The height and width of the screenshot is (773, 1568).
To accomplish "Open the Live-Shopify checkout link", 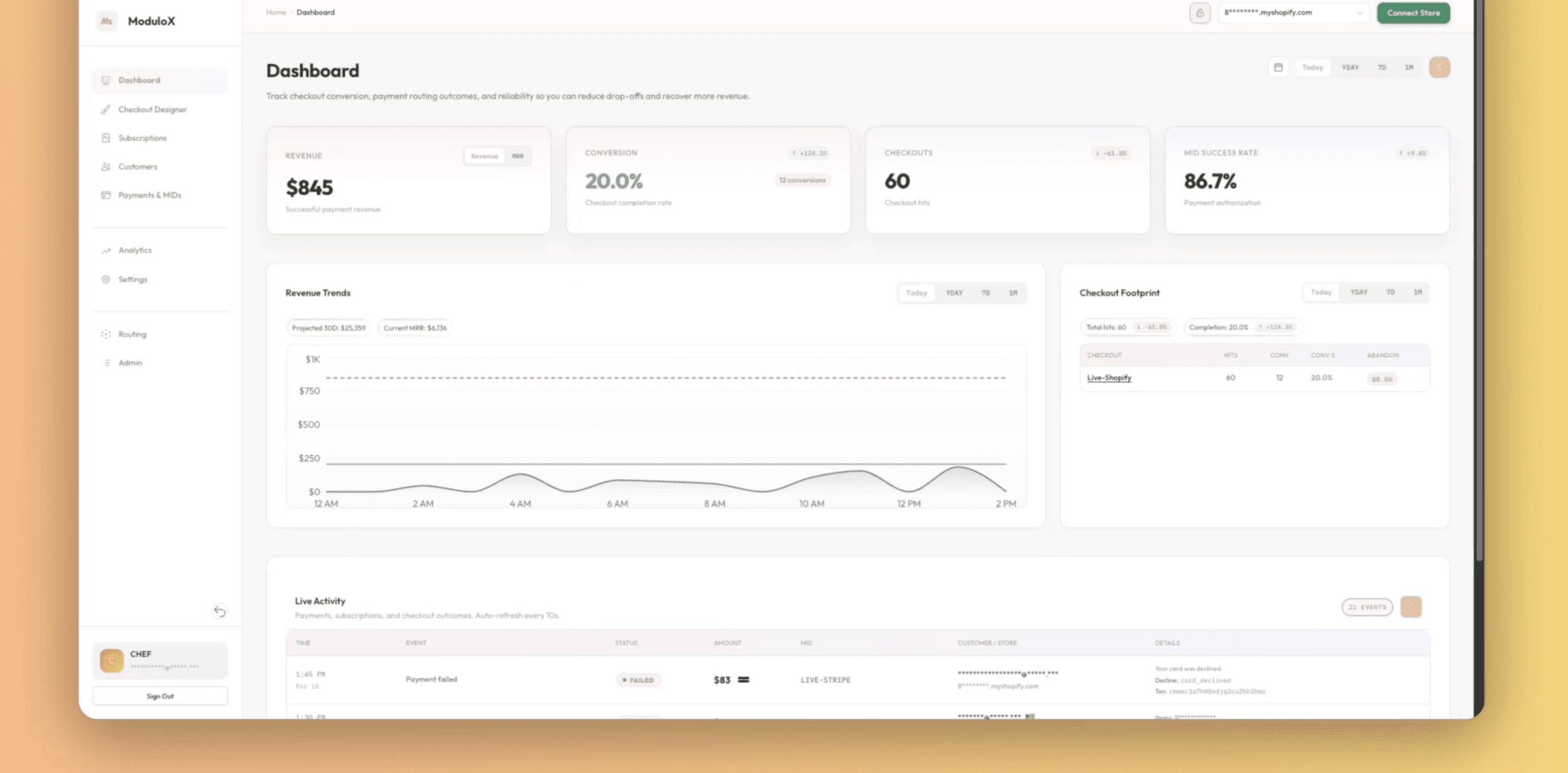I will (1109, 377).
